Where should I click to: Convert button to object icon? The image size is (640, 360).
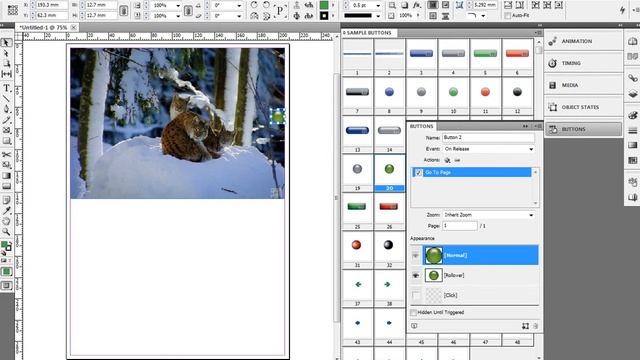pos(525,326)
